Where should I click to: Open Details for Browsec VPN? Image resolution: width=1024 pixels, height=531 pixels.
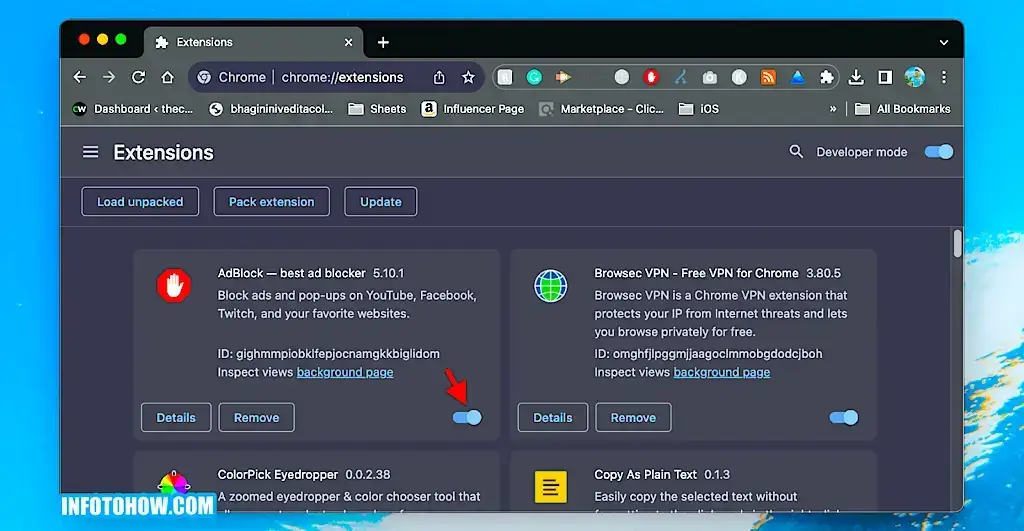tap(552, 417)
